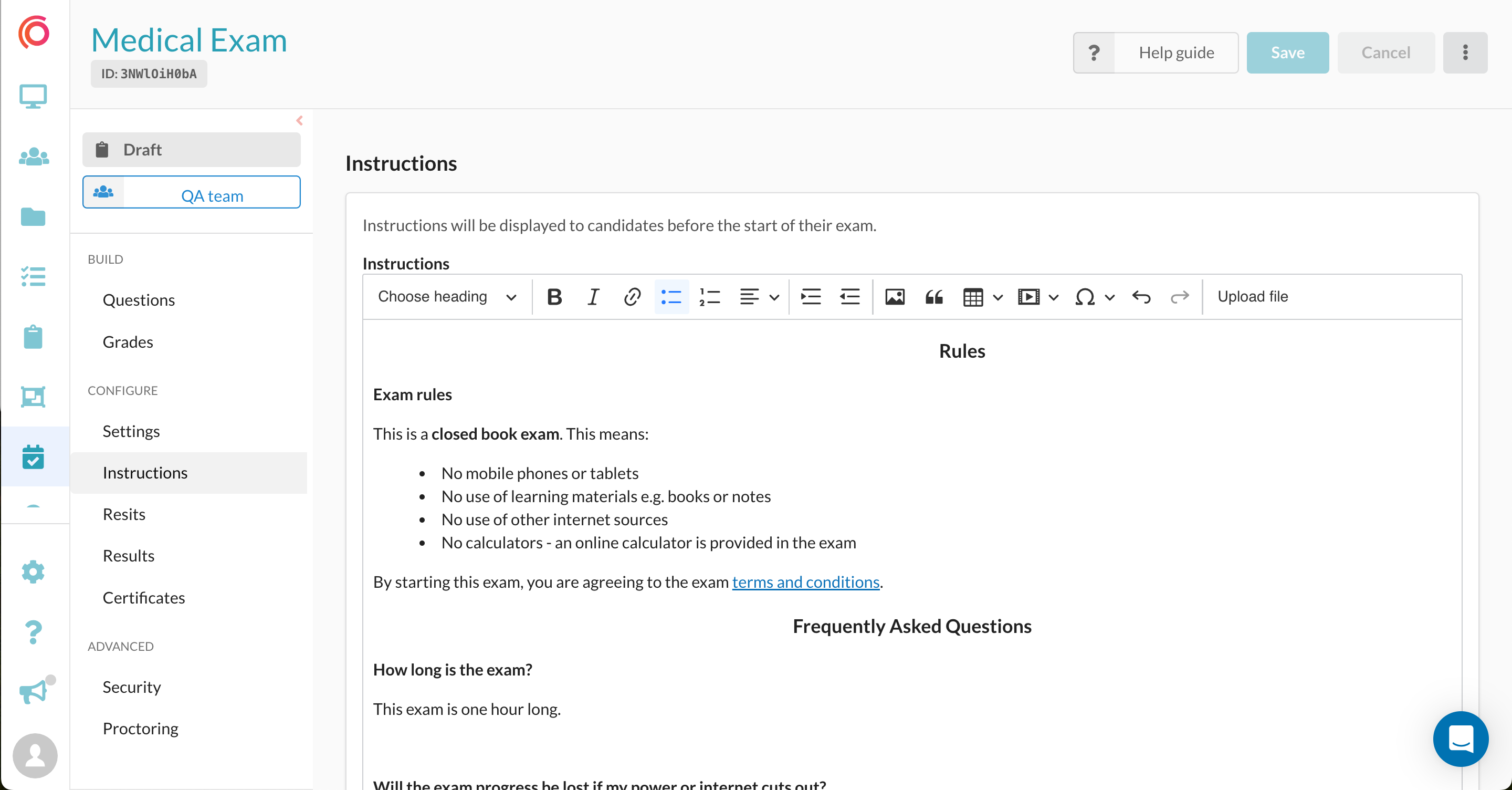Switch to the Questions section
The image size is (1512, 790).
139,299
